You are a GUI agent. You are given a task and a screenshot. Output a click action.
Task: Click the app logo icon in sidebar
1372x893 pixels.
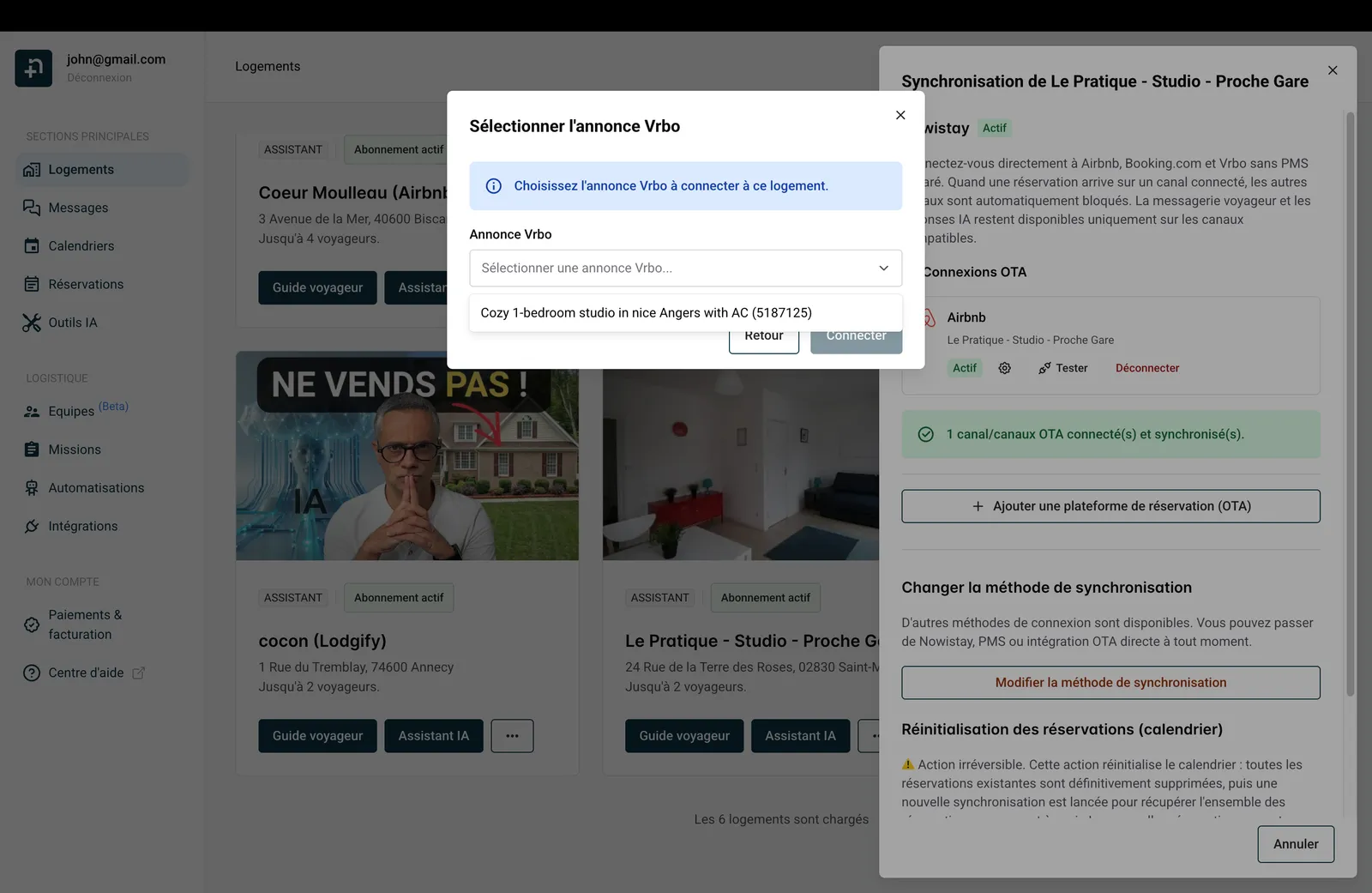pyautogui.click(x=33, y=68)
